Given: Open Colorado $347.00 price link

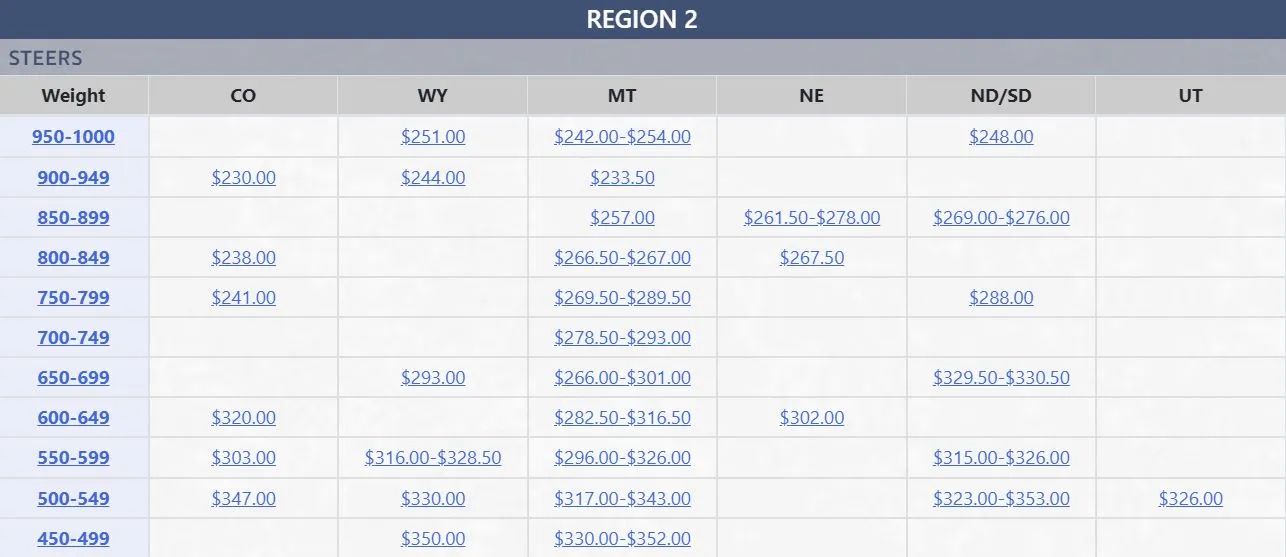Looking at the screenshot, I should point(244,499).
